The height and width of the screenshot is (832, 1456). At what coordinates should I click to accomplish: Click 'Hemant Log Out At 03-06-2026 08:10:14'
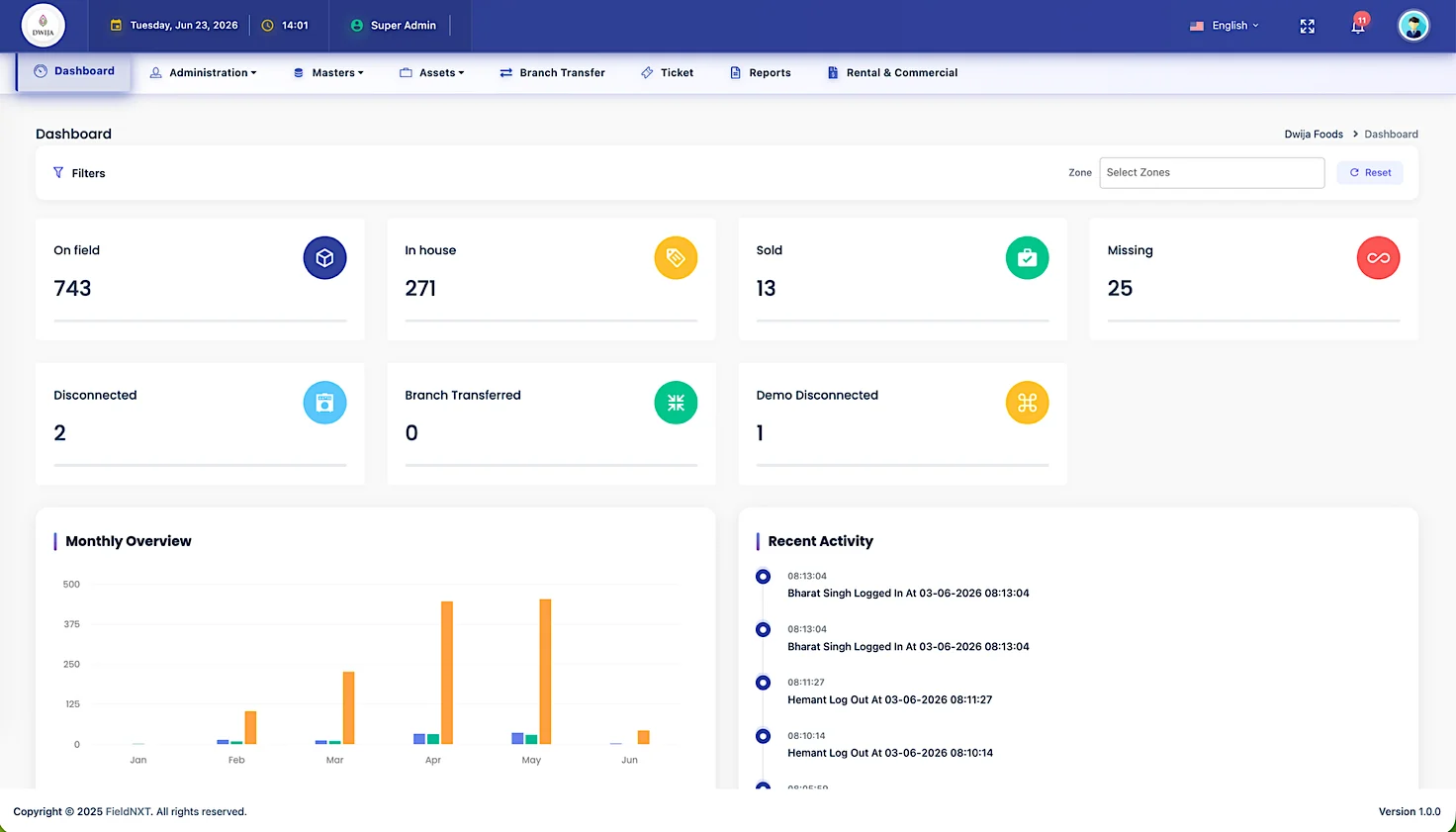click(890, 753)
